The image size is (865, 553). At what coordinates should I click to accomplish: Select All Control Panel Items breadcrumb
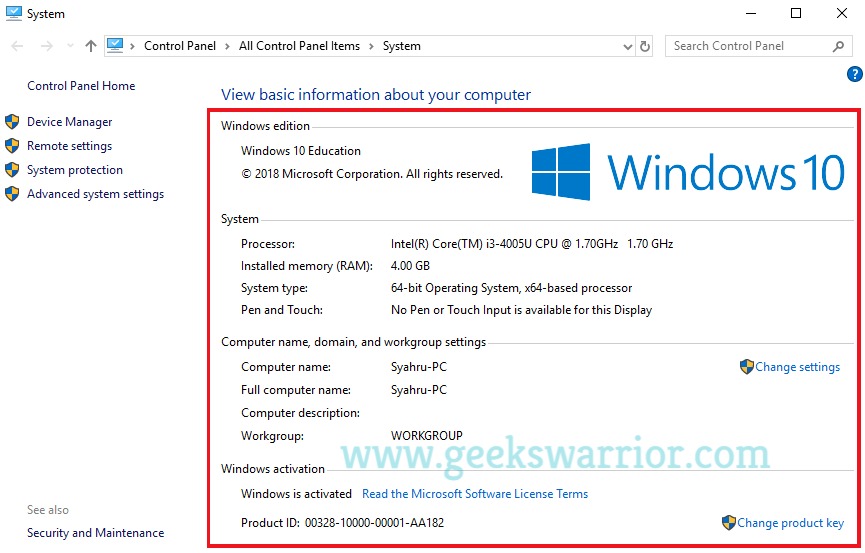pyautogui.click(x=299, y=46)
